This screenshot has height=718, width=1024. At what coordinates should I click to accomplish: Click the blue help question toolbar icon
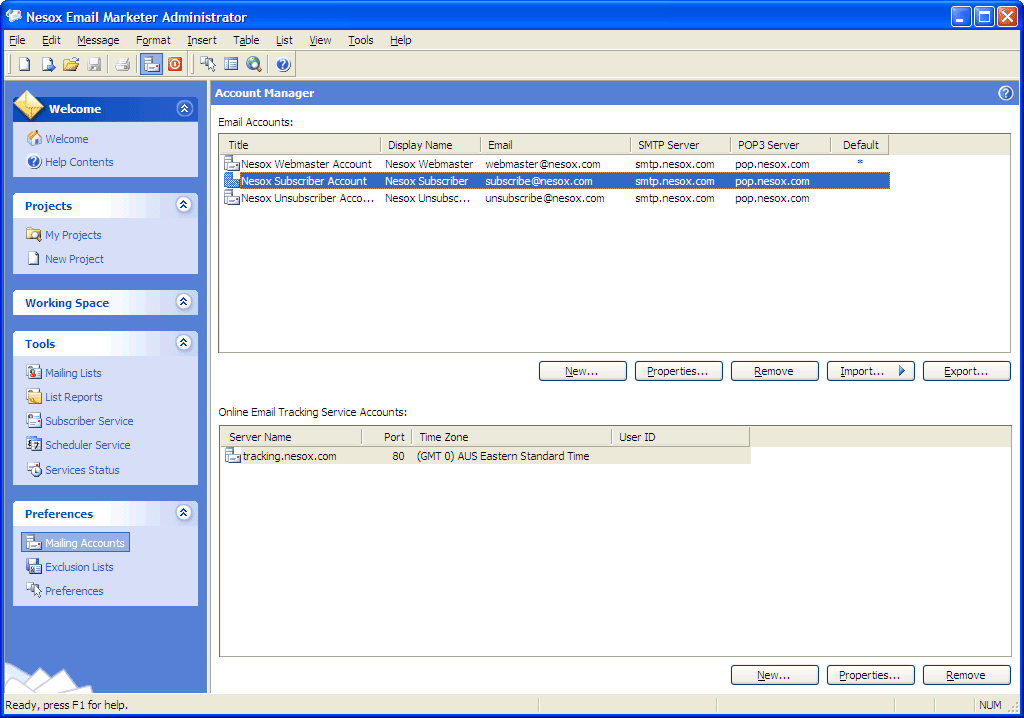pyautogui.click(x=283, y=64)
